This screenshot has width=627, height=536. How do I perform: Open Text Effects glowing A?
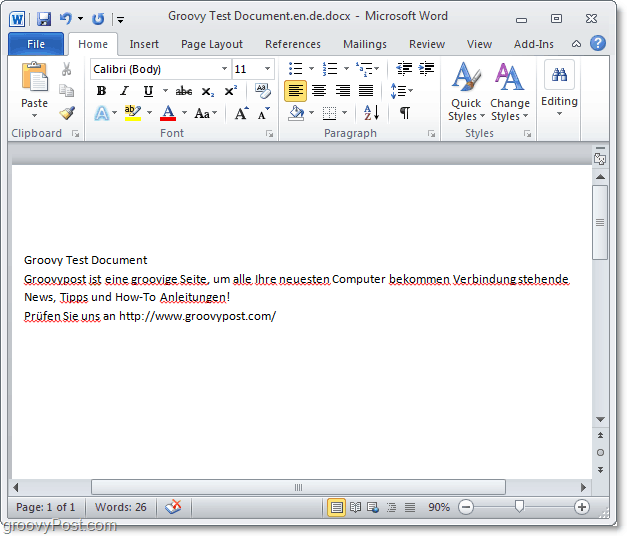(x=102, y=114)
